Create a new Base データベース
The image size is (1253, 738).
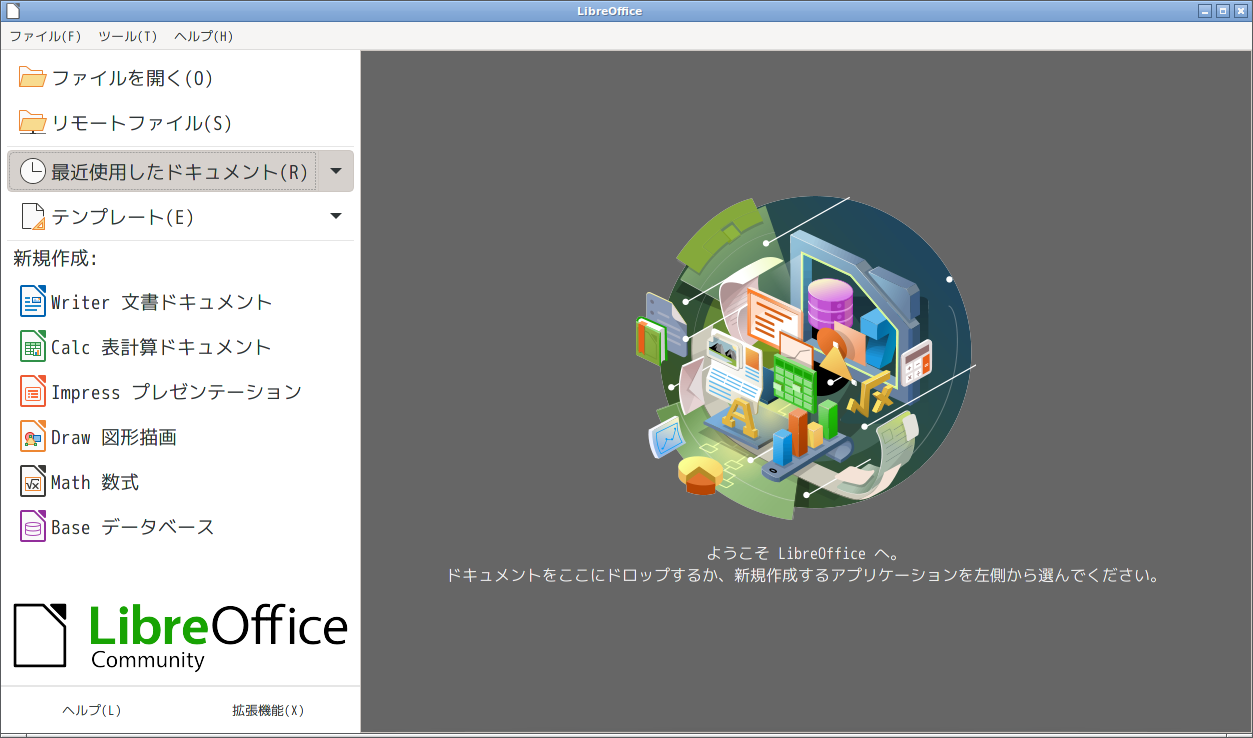tap(180, 527)
